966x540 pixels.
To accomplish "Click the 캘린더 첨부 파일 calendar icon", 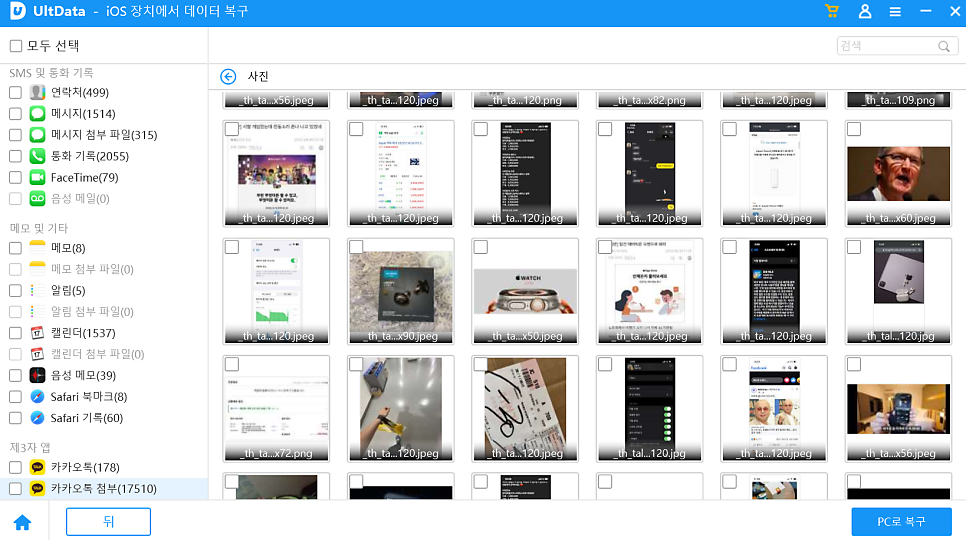I will coord(38,354).
